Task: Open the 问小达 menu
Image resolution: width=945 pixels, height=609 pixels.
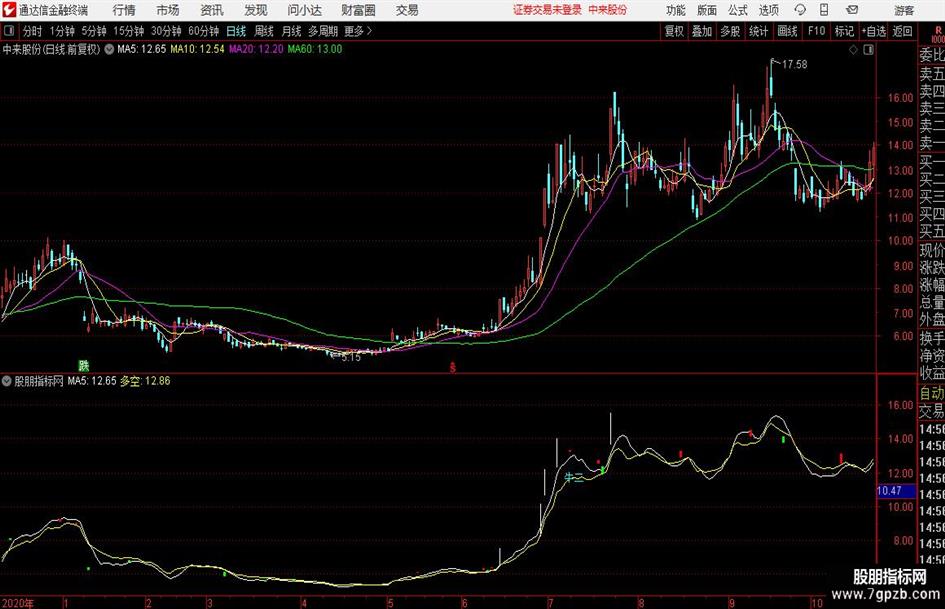Action: (x=304, y=10)
